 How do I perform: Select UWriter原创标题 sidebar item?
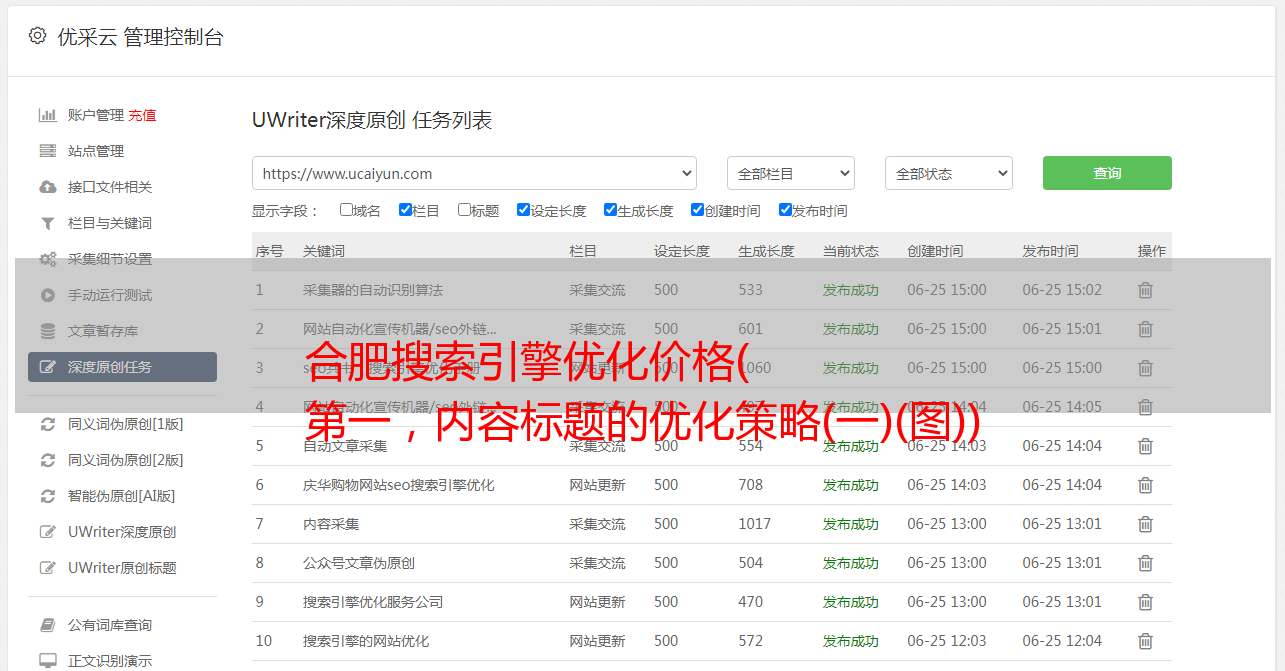tap(122, 568)
